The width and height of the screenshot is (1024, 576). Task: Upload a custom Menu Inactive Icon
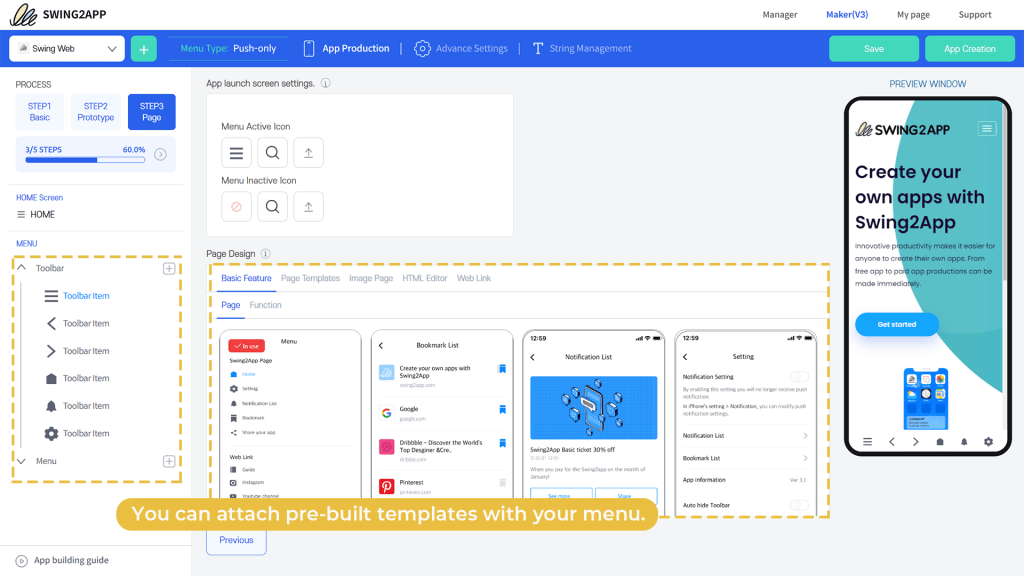[x=308, y=207]
